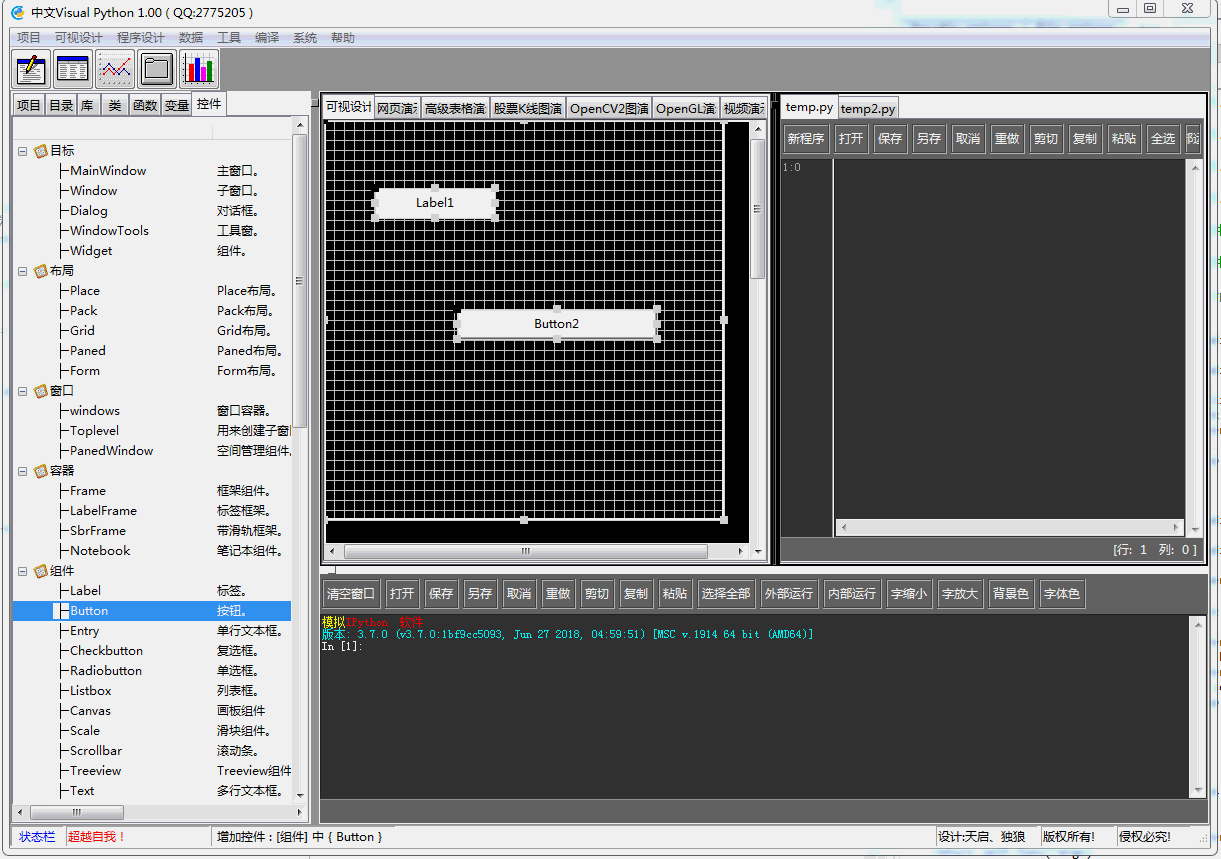Click 字体色 to set console font color
Screen dimensions: 1221x859
(x=1061, y=594)
